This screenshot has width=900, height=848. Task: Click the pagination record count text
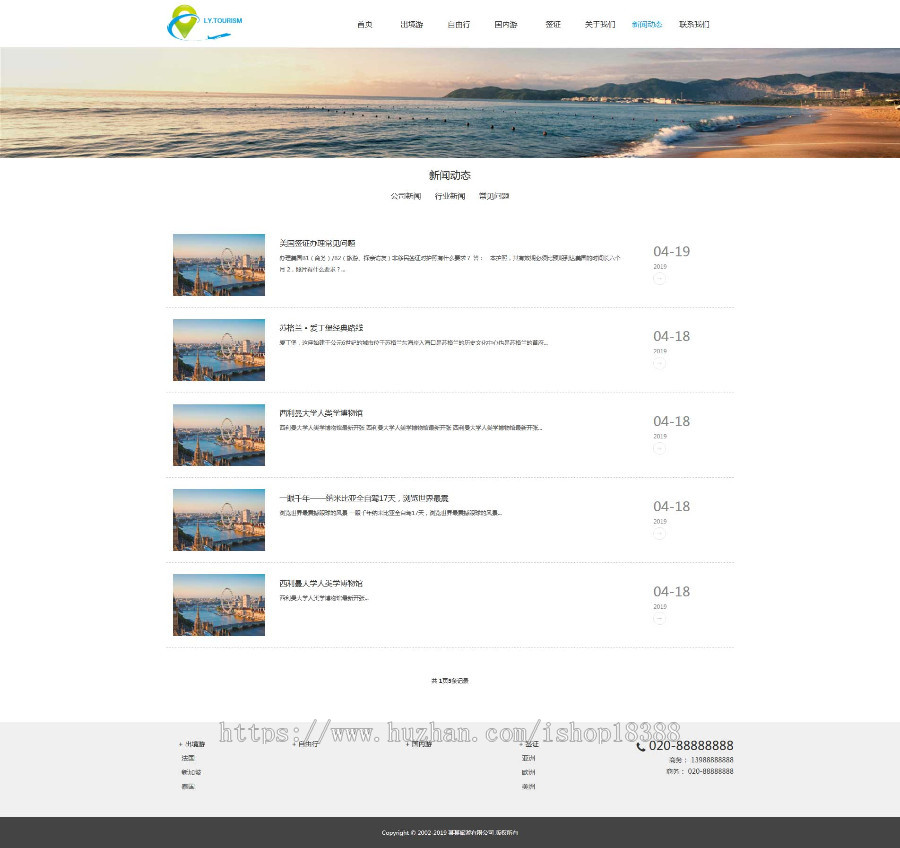coord(450,681)
